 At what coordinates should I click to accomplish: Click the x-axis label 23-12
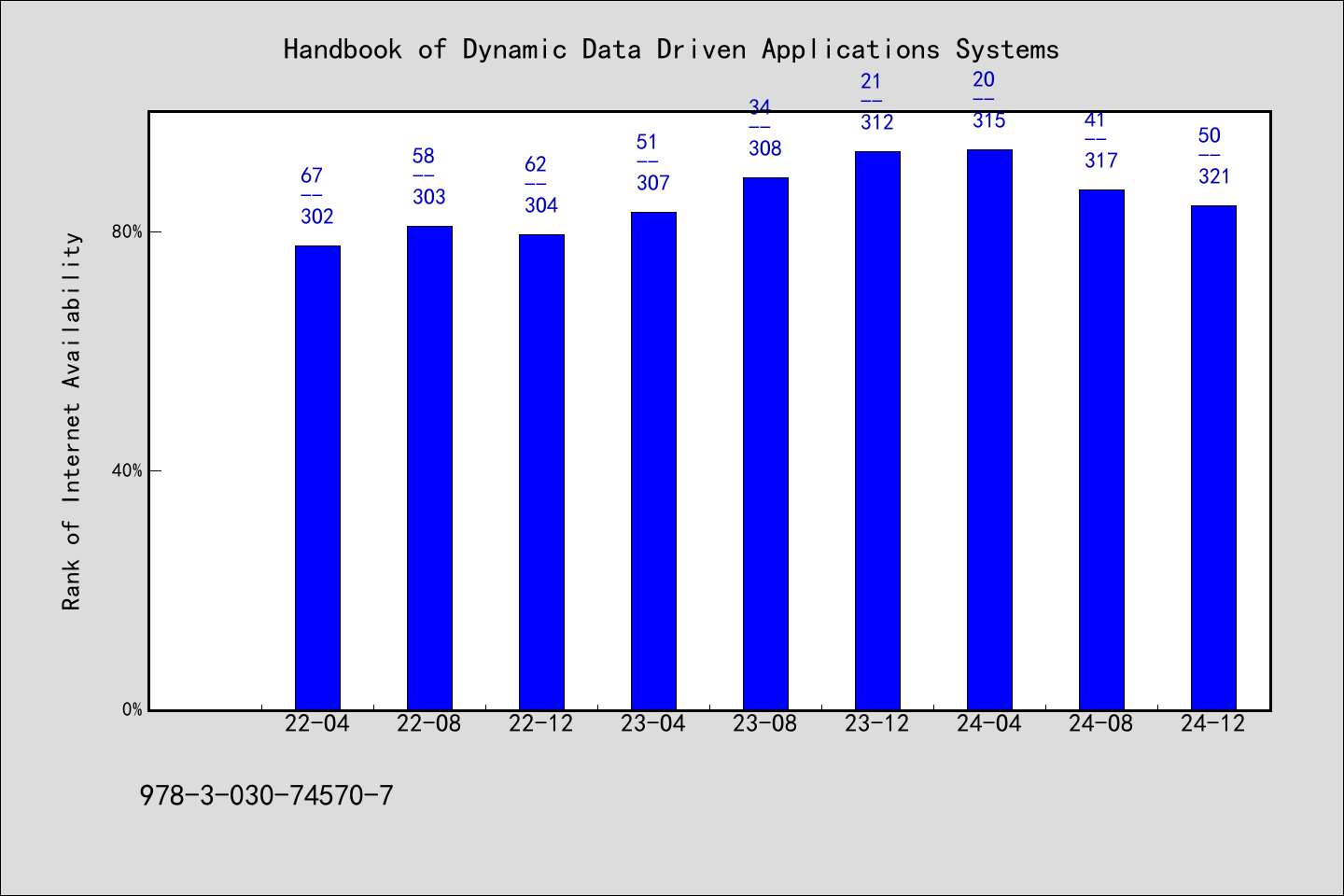click(x=877, y=724)
